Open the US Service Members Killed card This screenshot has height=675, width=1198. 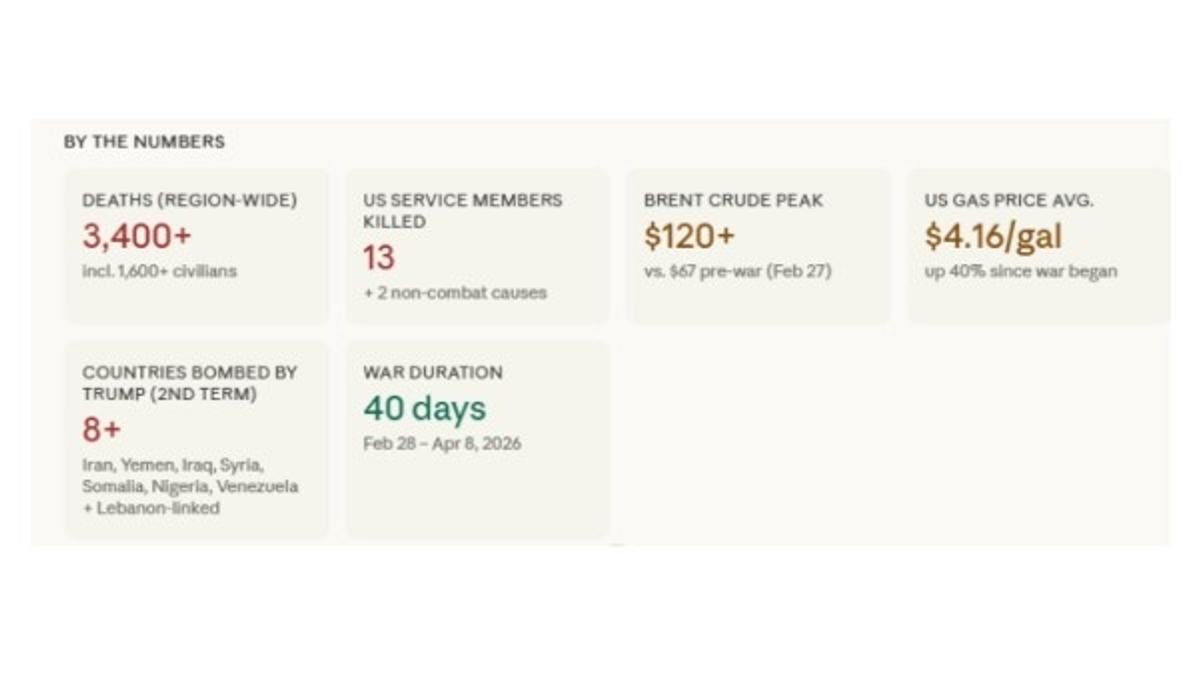tap(478, 246)
